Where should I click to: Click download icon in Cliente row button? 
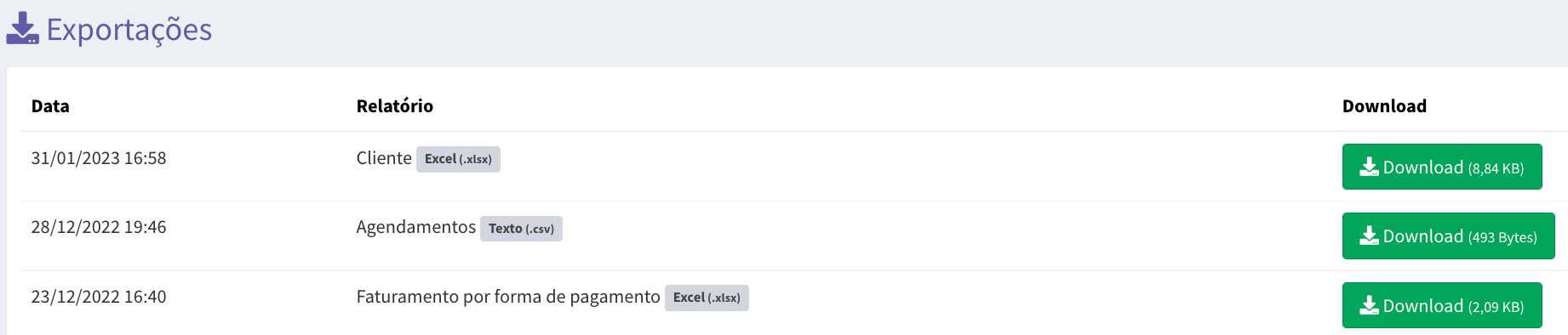point(1369,167)
